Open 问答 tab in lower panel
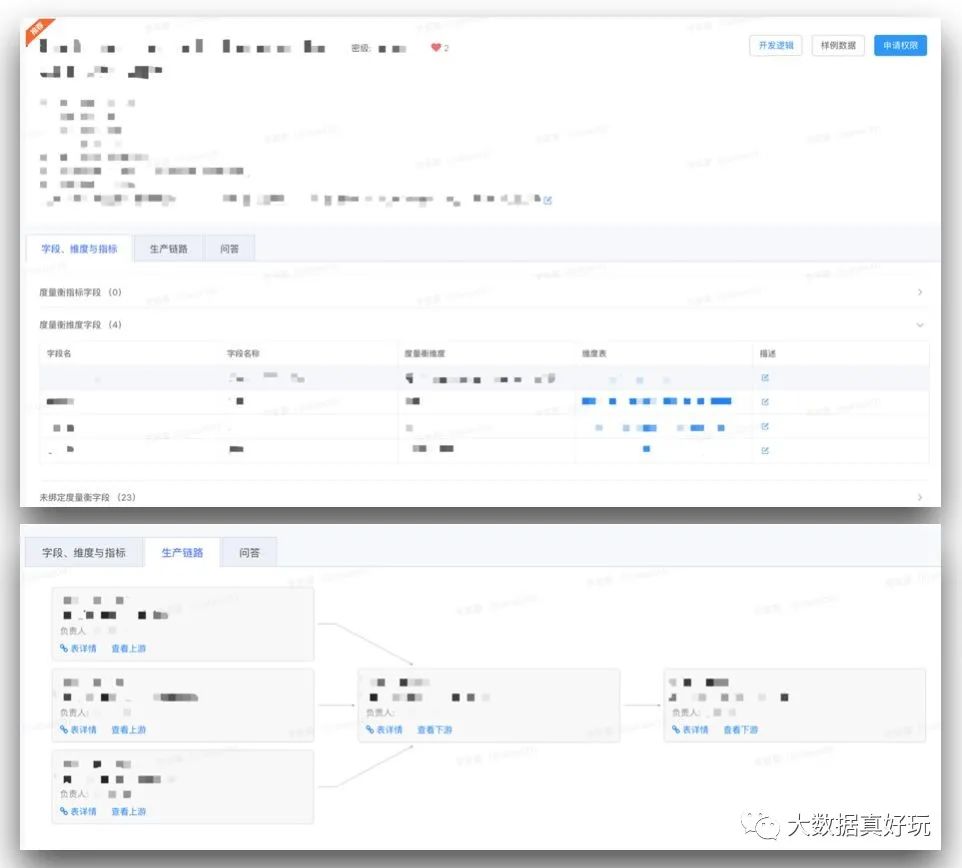This screenshot has height=868, width=962. click(249, 553)
